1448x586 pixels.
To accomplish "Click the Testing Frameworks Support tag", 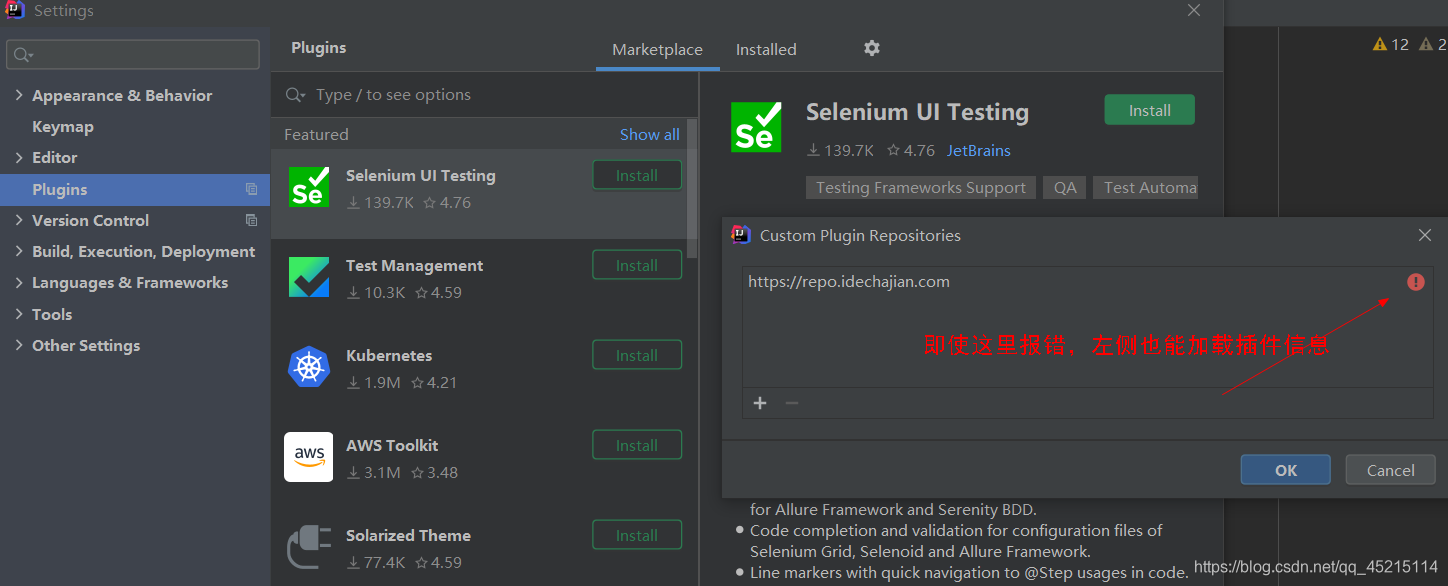I will click(x=921, y=188).
